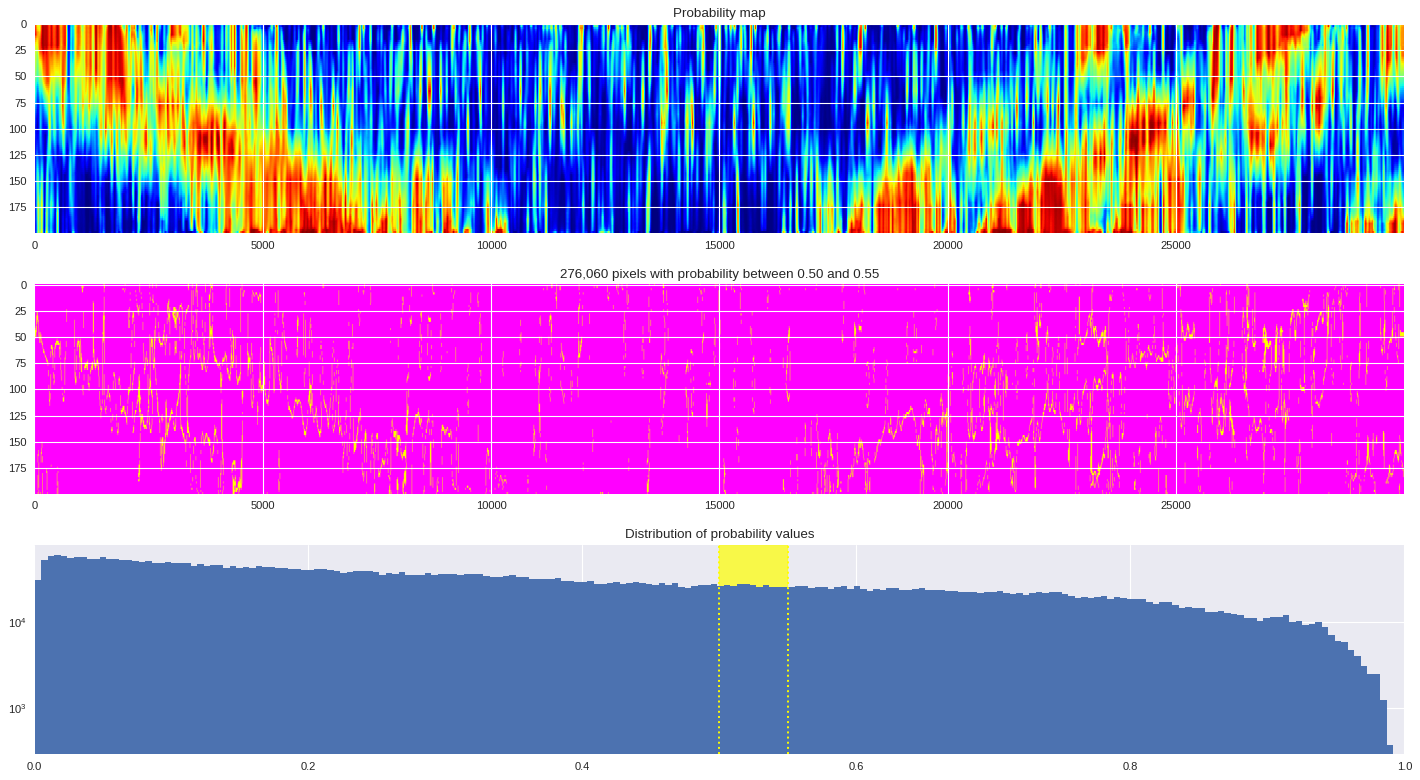The height and width of the screenshot is (780, 1420).
Task: Click x-axis label 10000 under the probability map
Action: pyautogui.click(x=491, y=245)
